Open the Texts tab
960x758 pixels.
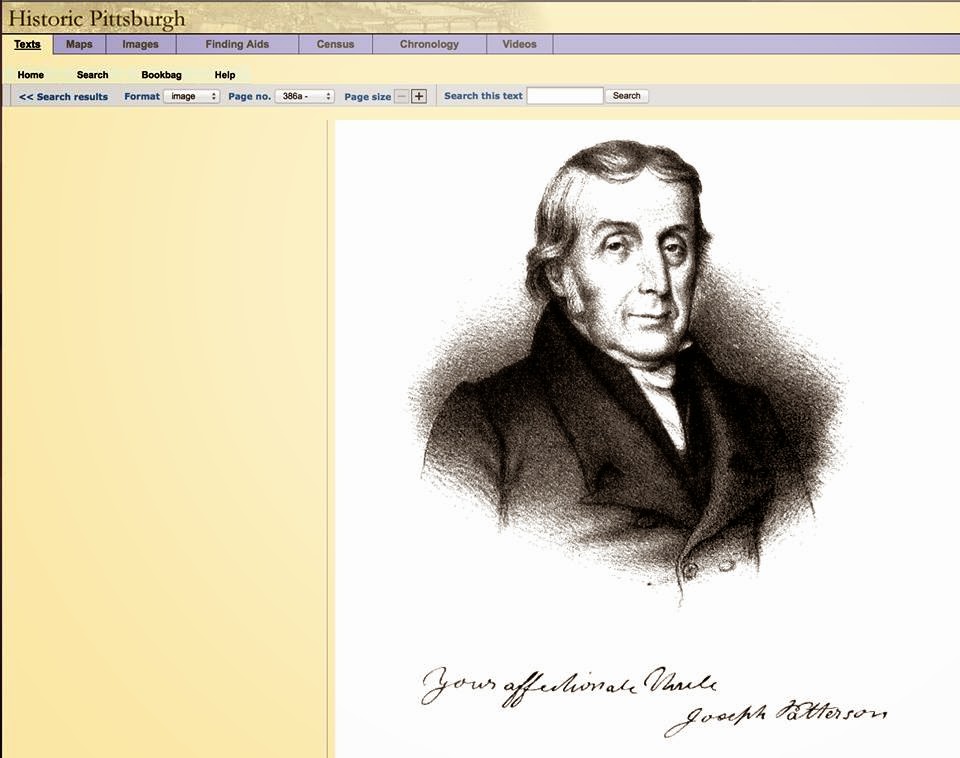point(27,44)
